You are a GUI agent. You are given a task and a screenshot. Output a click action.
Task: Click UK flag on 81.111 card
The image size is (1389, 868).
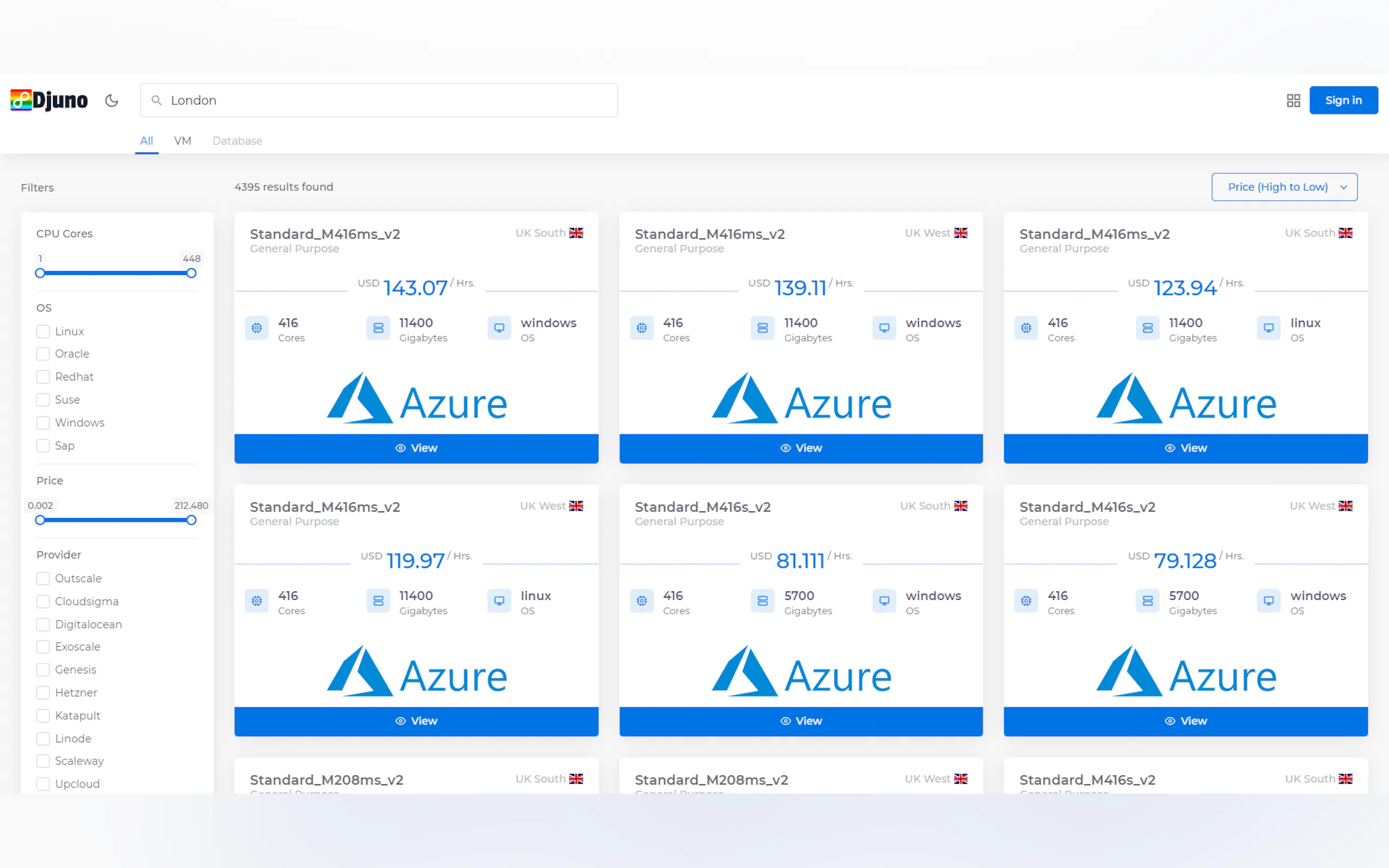coord(961,506)
